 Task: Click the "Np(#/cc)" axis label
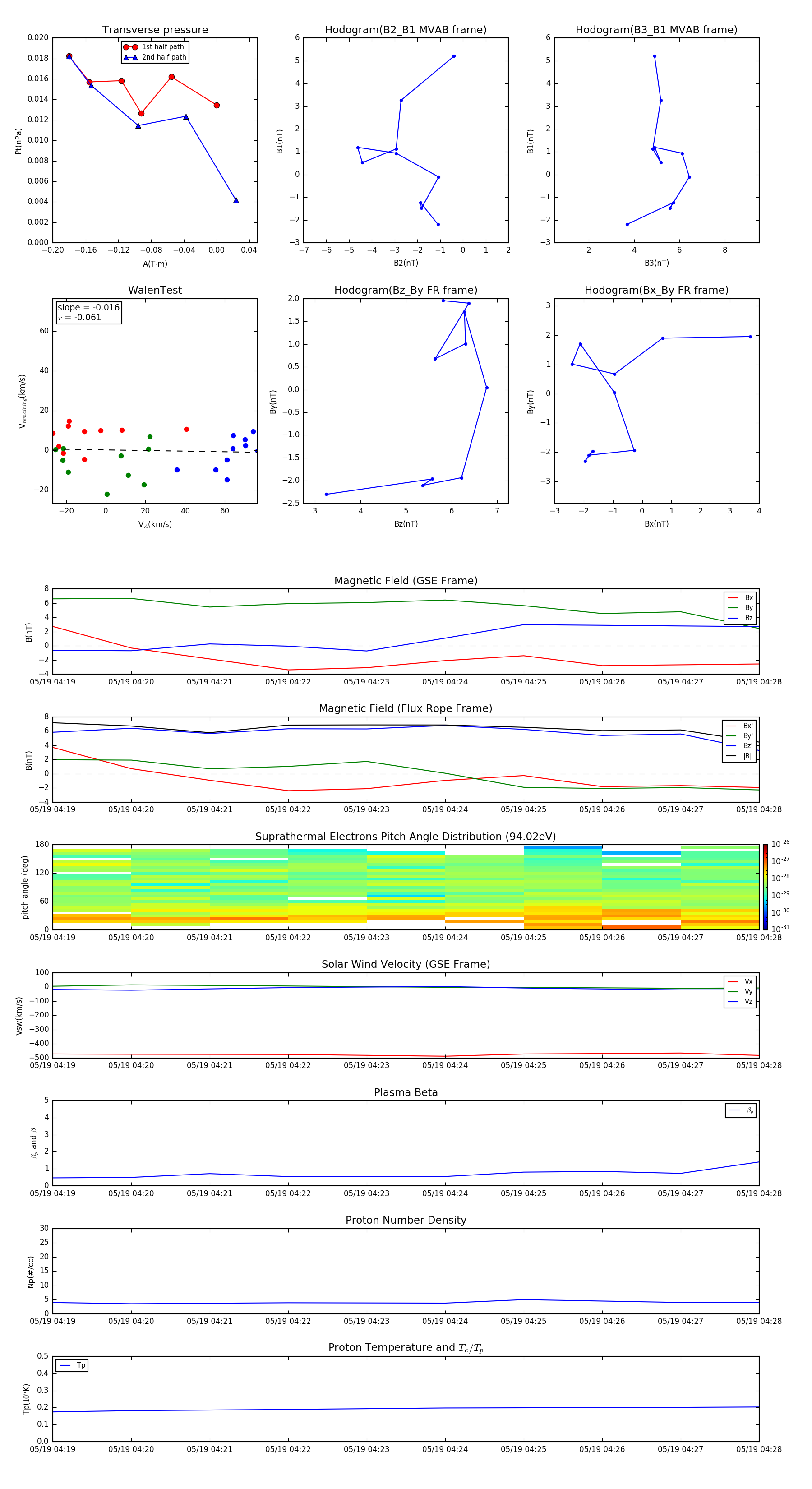coord(31,1272)
